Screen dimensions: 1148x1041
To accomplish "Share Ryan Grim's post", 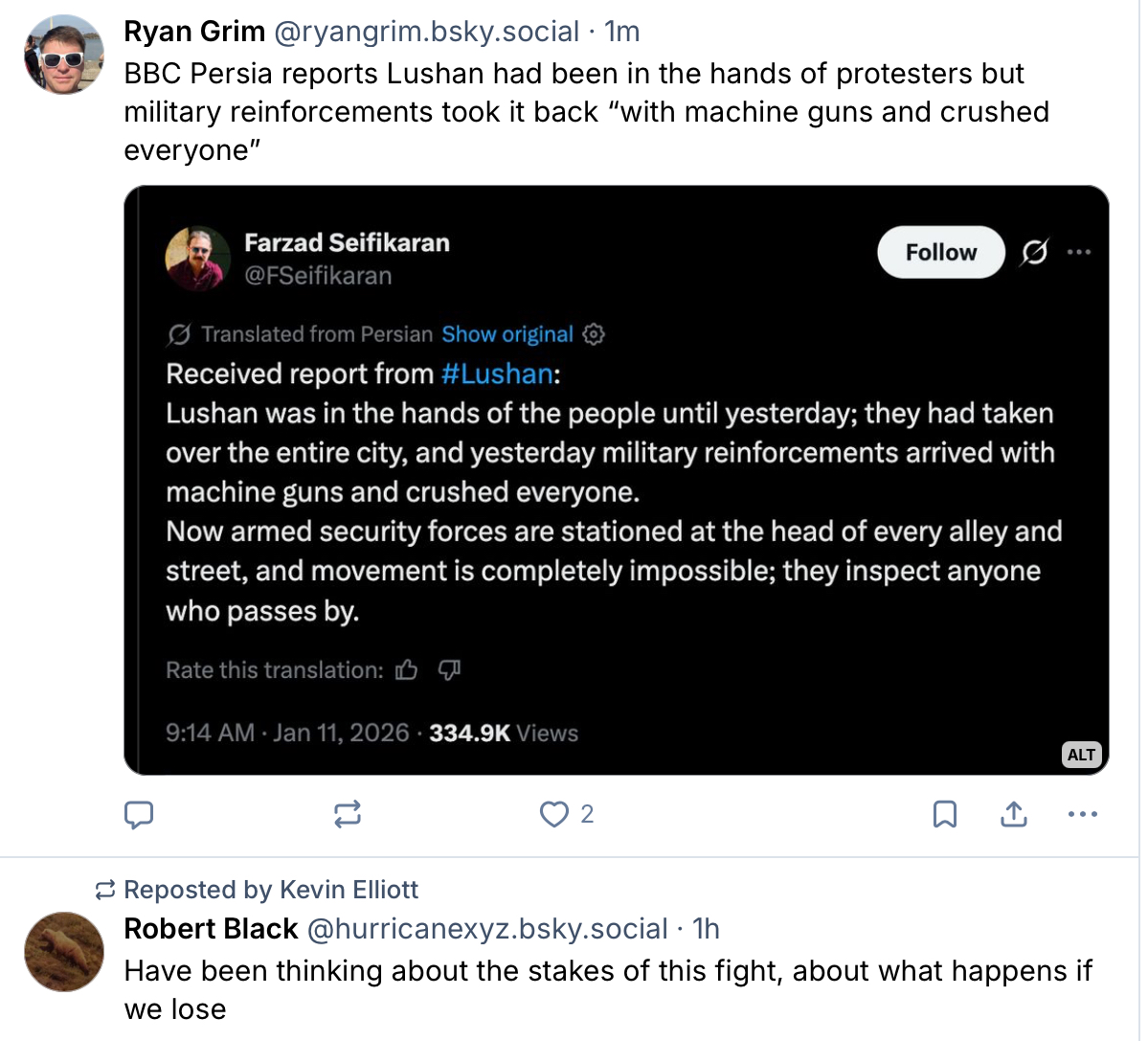I will tap(1013, 815).
